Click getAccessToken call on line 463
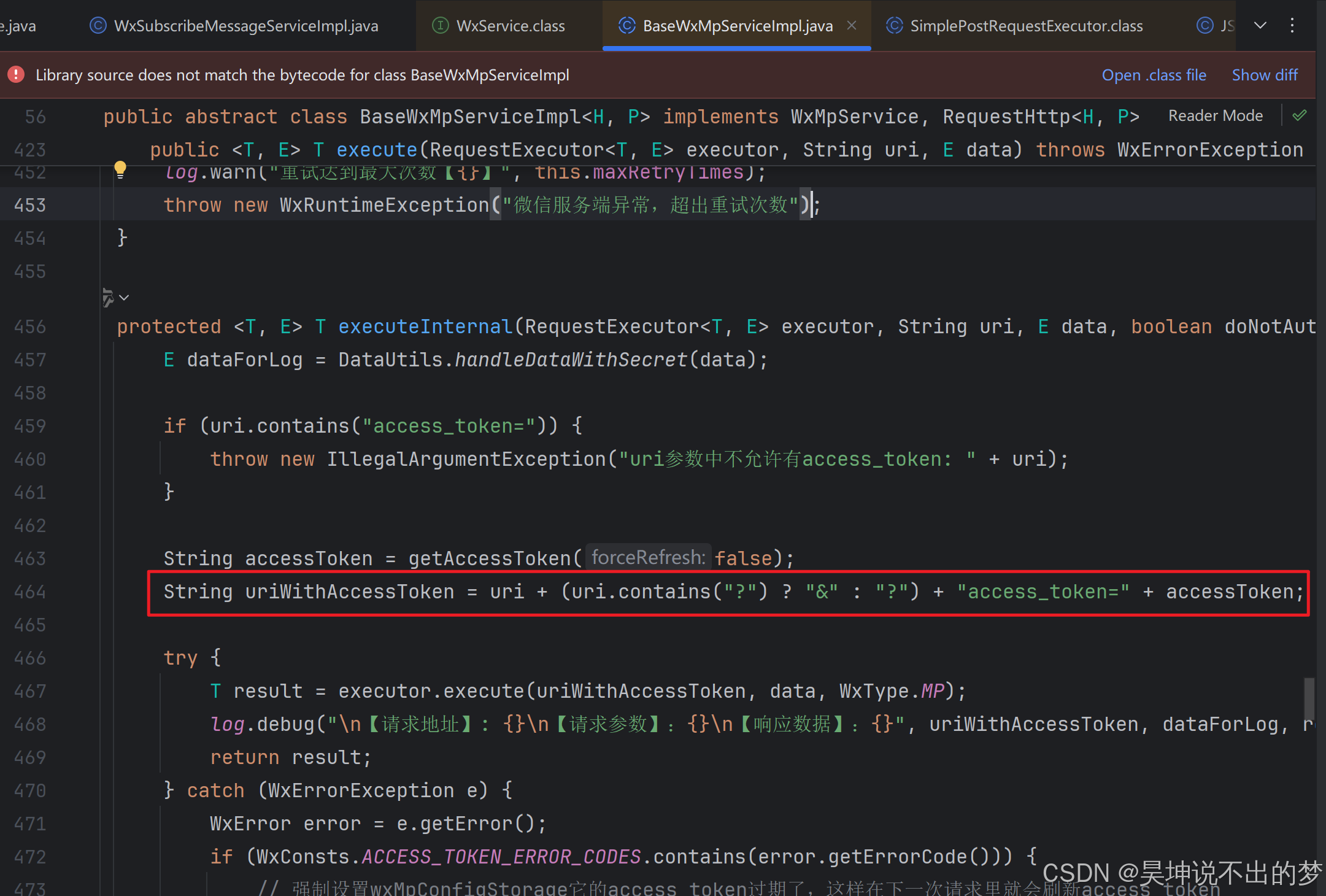Screen dimensions: 1326x896 [490, 558]
